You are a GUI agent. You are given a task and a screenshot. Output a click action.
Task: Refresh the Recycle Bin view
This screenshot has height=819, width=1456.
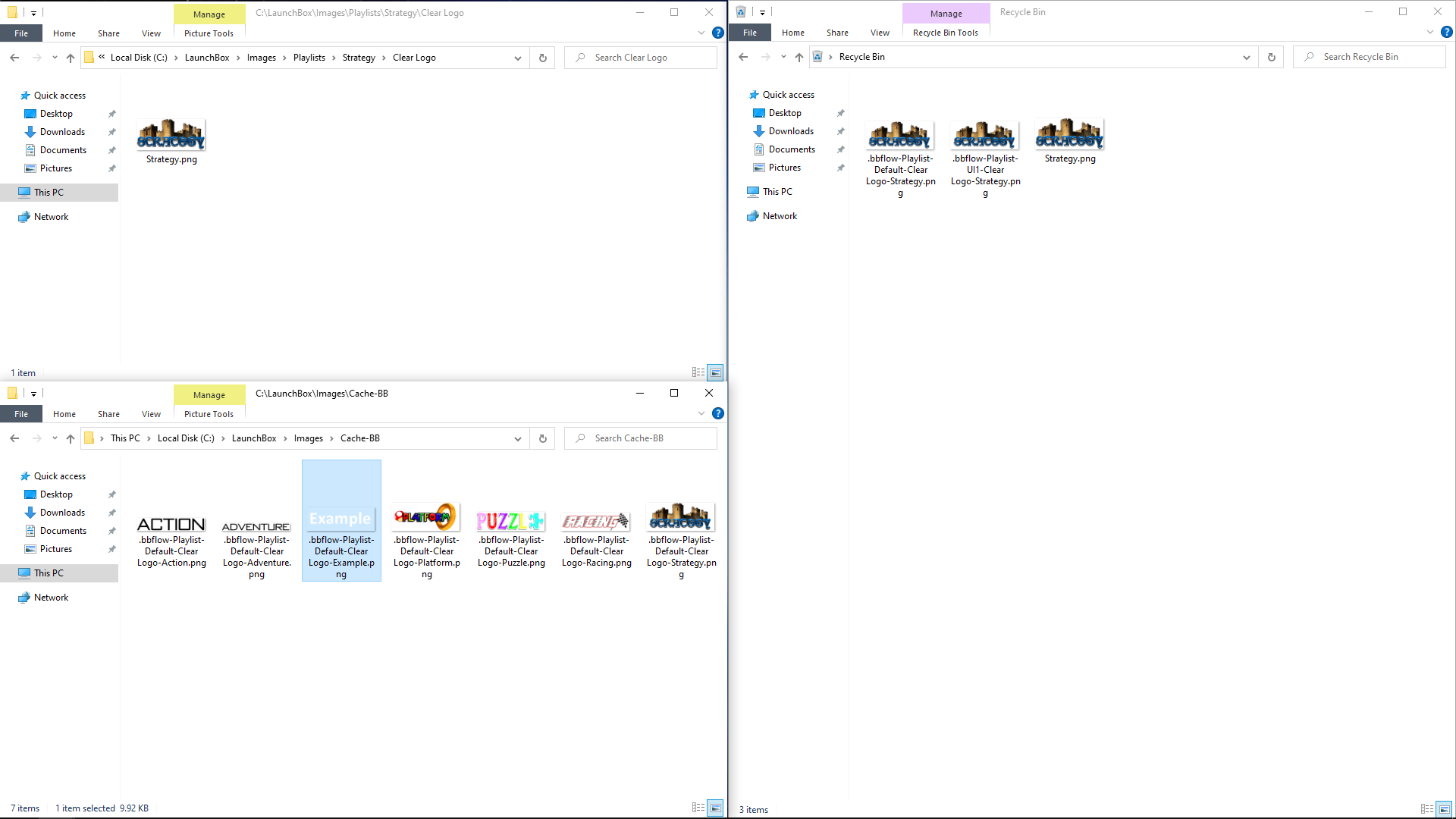point(1272,57)
